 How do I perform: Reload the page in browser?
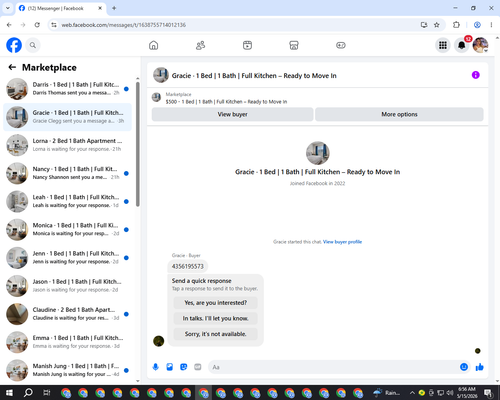(x=37, y=25)
